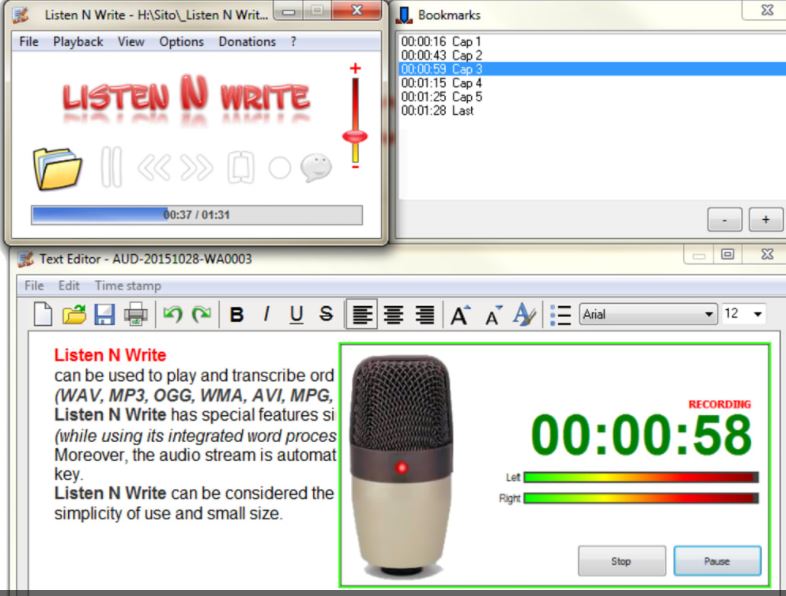Open the Options menu
Viewport: 786px width, 596px height.
tap(181, 42)
